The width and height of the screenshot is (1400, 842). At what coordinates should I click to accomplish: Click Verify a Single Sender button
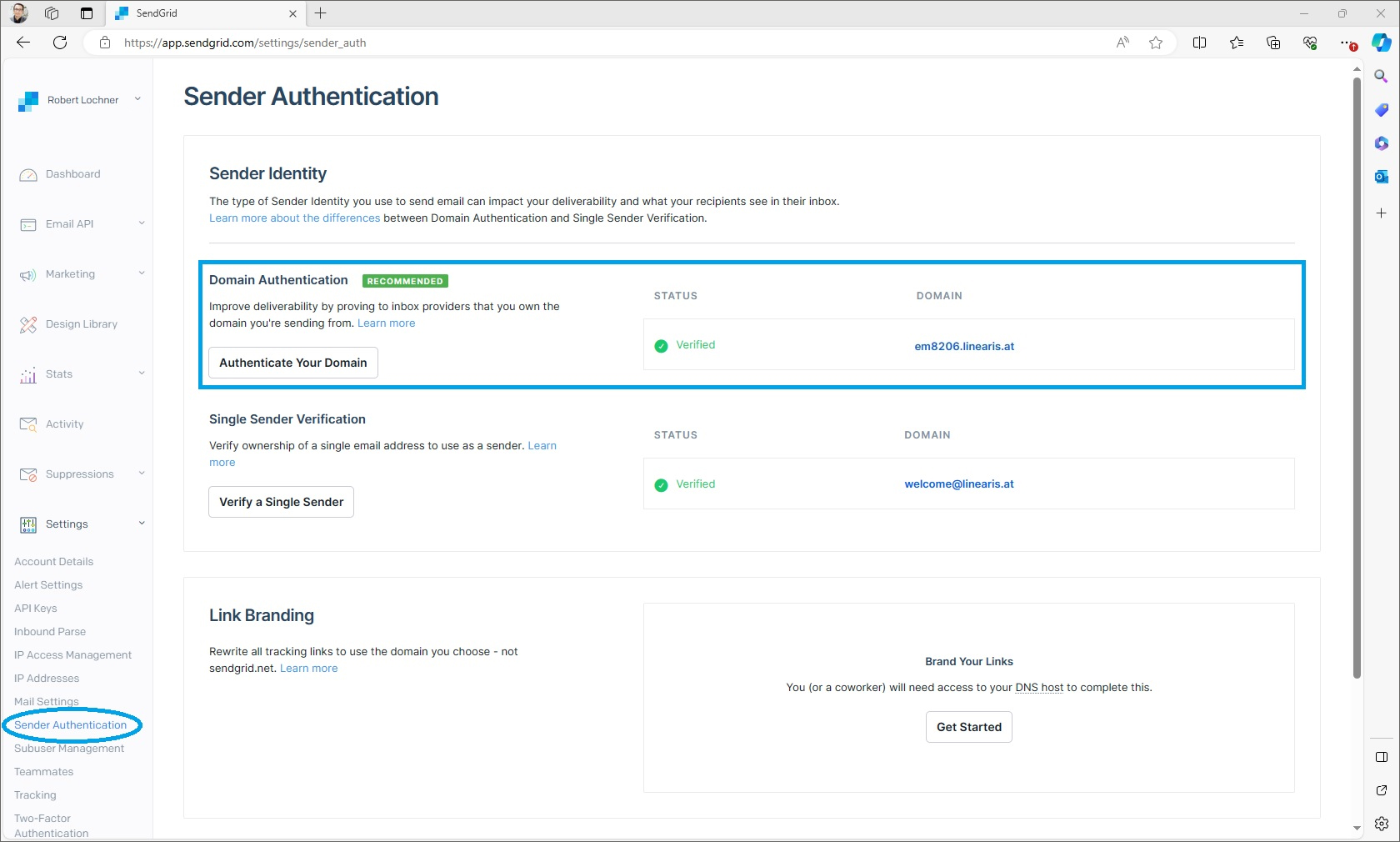[282, 502]
